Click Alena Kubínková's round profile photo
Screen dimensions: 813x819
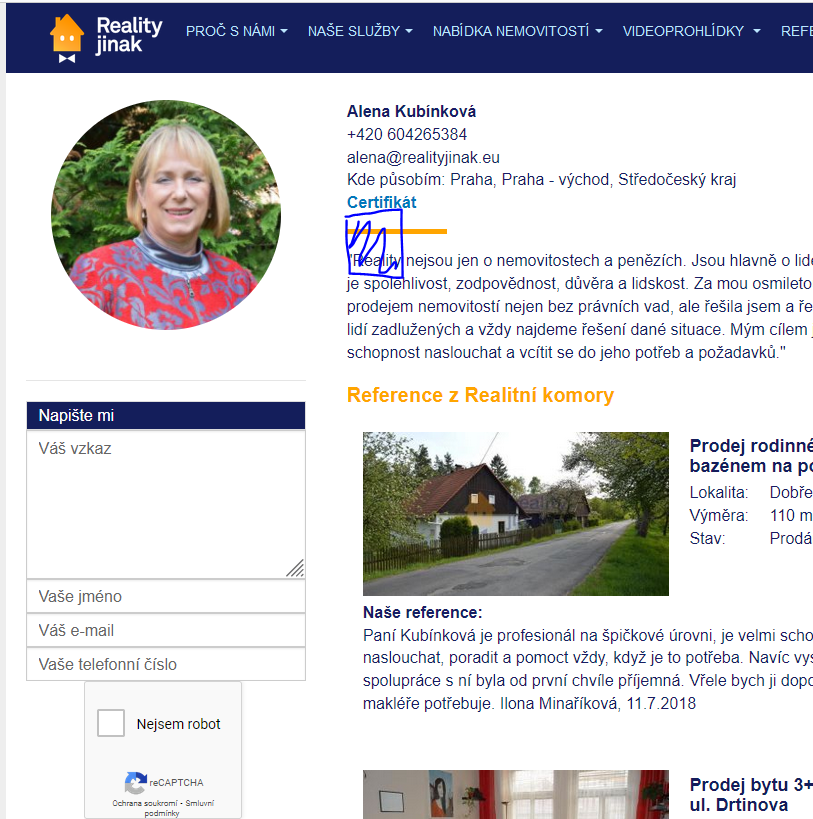pyautogui.click(x=166, y=215)
